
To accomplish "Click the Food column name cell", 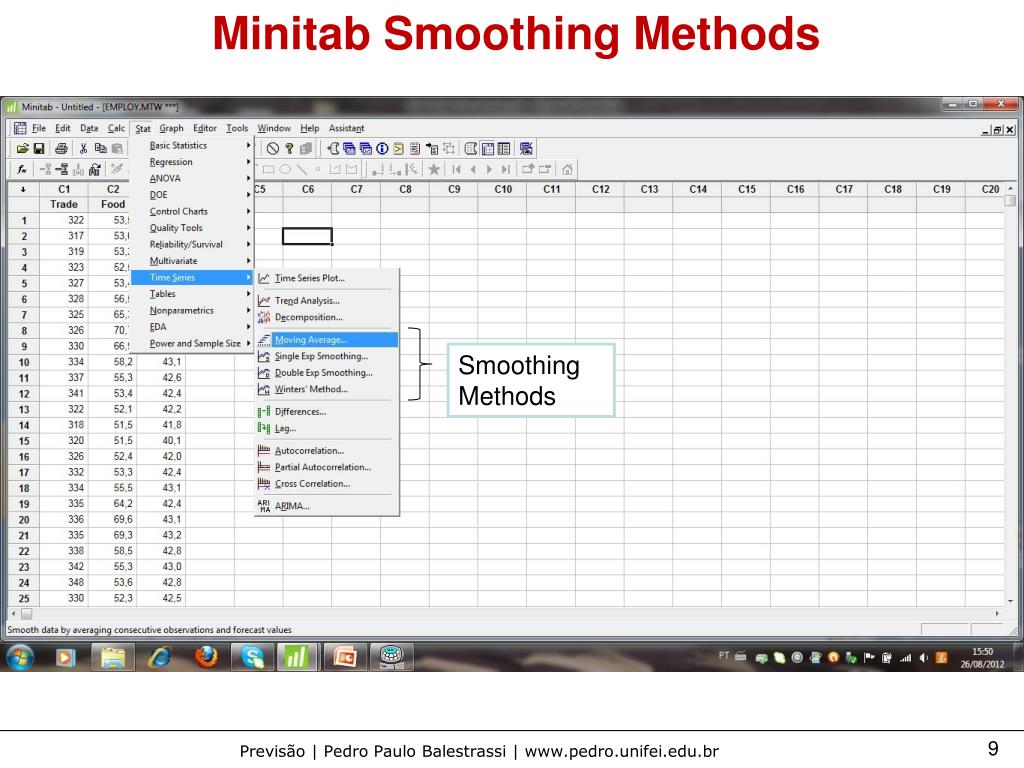I will click(112, 204).
